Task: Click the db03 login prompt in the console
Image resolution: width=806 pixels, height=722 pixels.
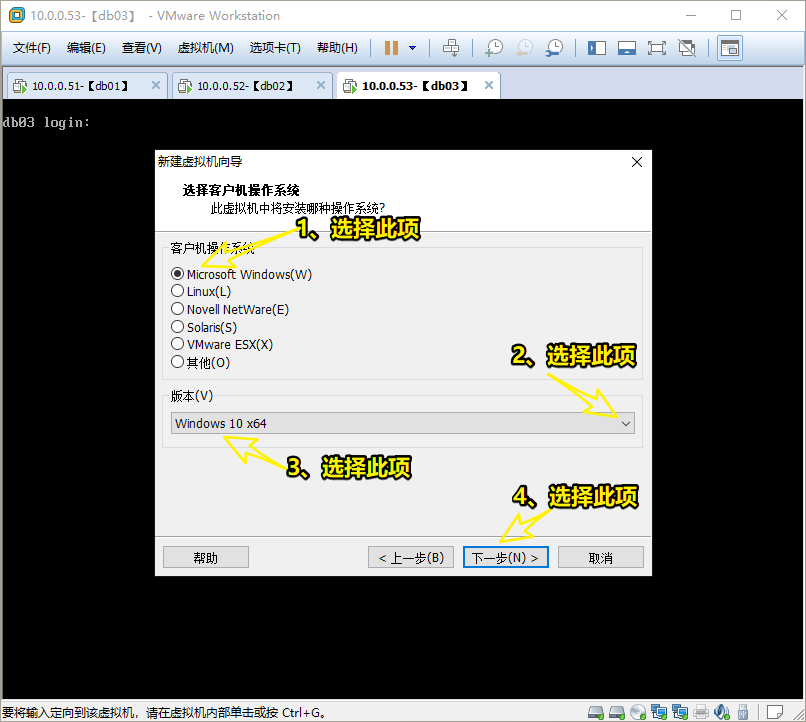Action: point(46,122)
